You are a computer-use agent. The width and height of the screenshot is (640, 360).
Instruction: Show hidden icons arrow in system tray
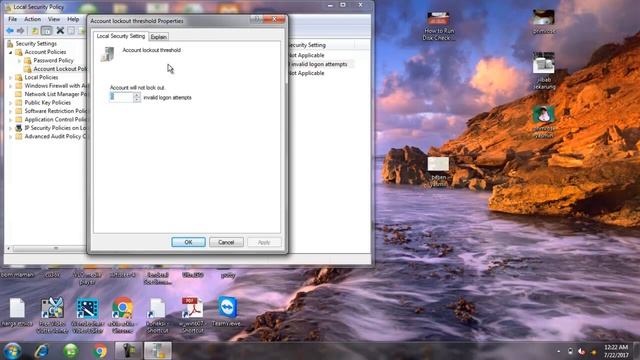pos(559,351)
